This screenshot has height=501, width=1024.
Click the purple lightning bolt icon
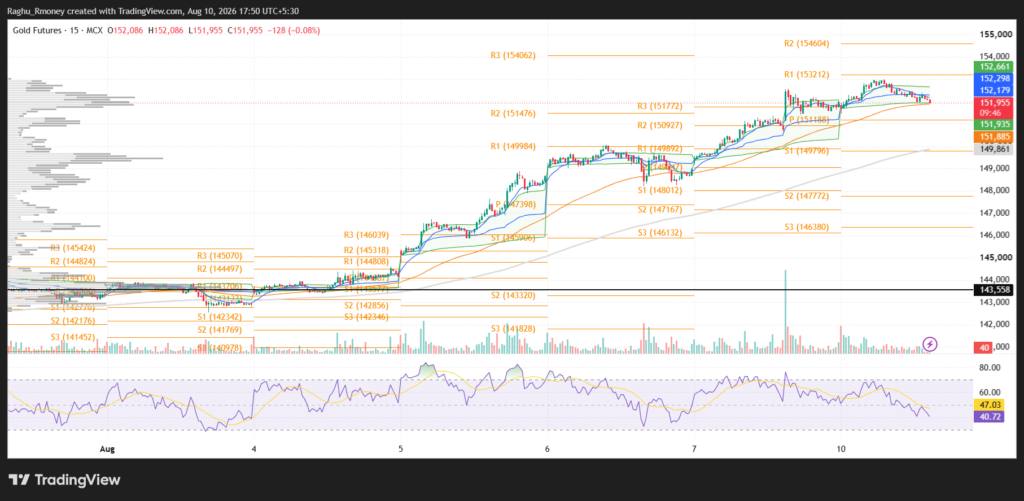pyautogui.click(x=931, y=344)
